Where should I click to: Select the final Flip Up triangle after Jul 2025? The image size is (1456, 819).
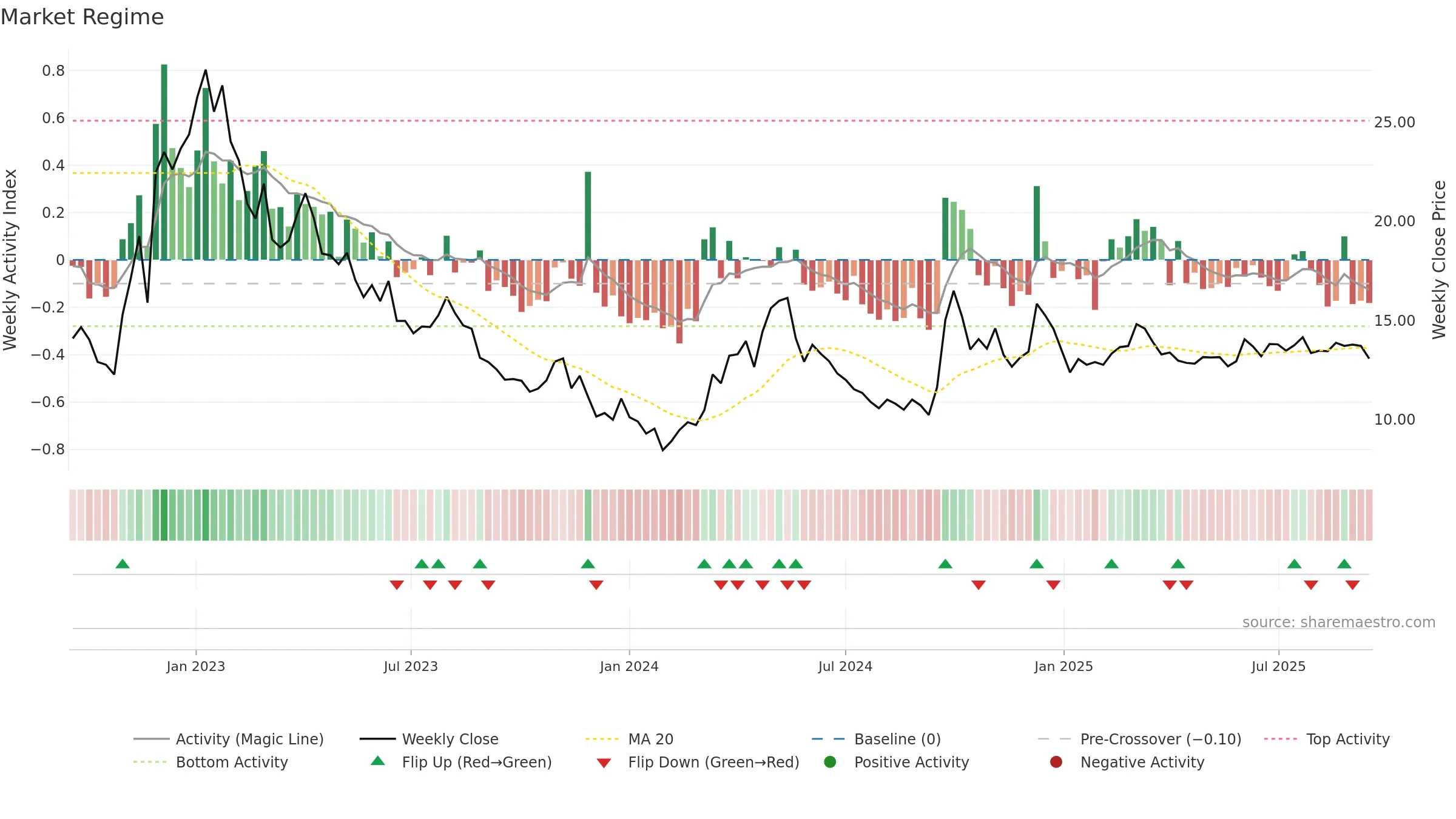pos(1344,564)
